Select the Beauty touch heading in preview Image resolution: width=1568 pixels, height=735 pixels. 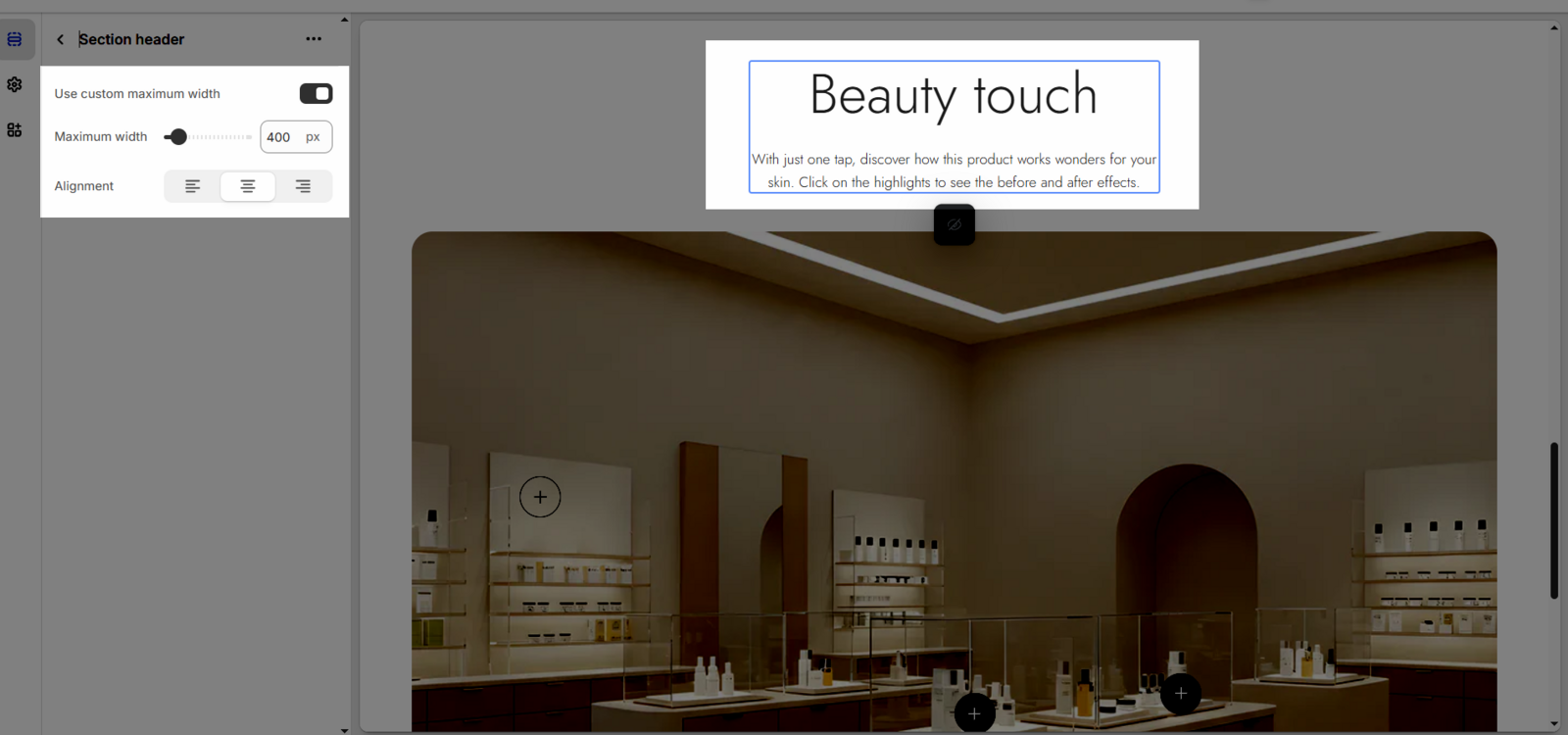coord(954,96)
